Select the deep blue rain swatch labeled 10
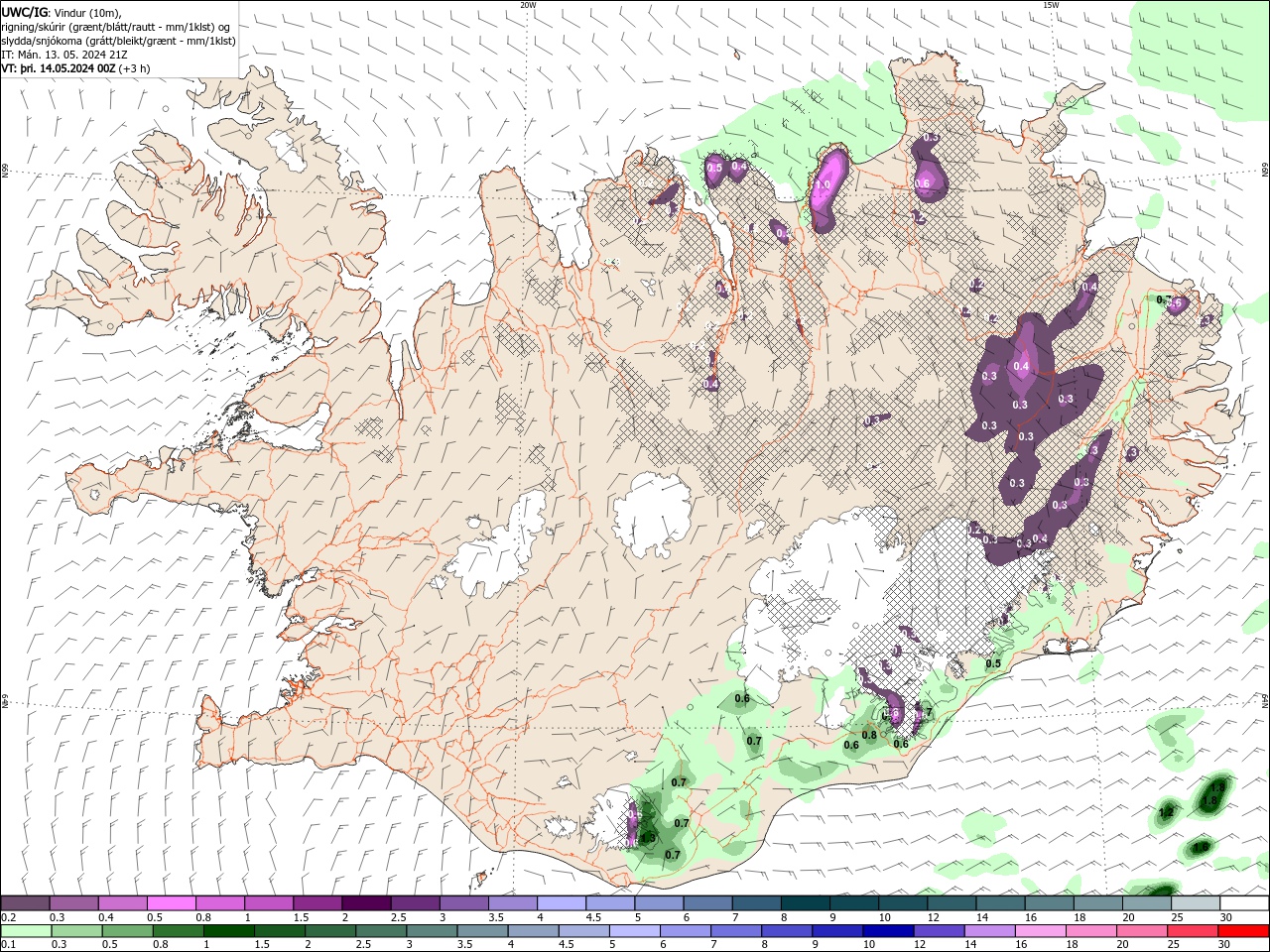The width and height of the screenshot is (1270, 952). 888,931
